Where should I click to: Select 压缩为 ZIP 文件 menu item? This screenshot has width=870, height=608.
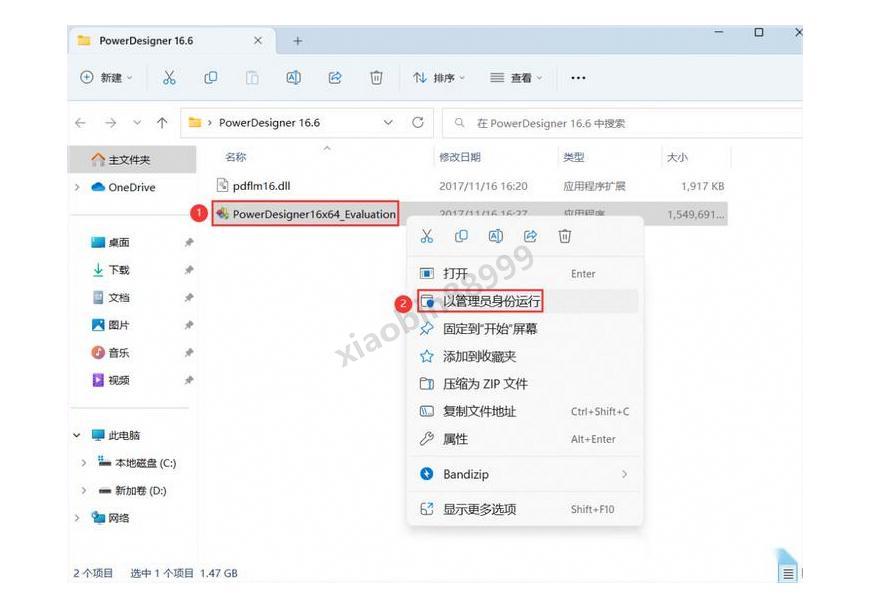click(x=525, y=384)
